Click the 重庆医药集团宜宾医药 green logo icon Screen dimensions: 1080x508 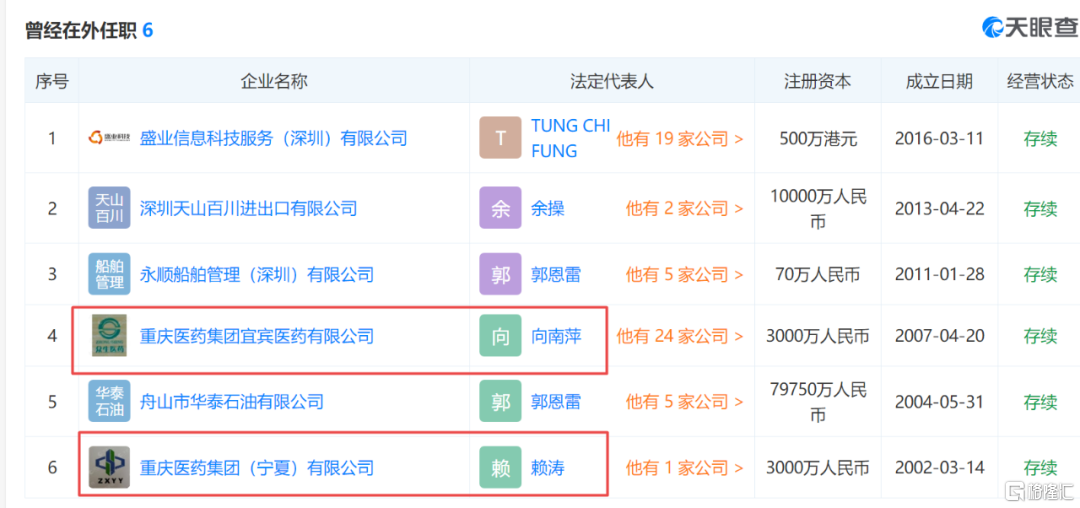108,337
